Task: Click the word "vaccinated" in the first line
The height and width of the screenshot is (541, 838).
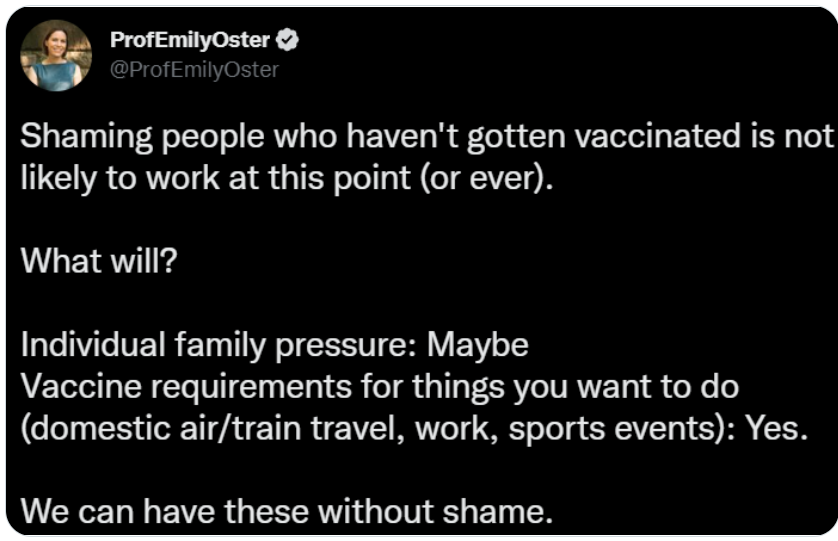Action: pos(658,136)
